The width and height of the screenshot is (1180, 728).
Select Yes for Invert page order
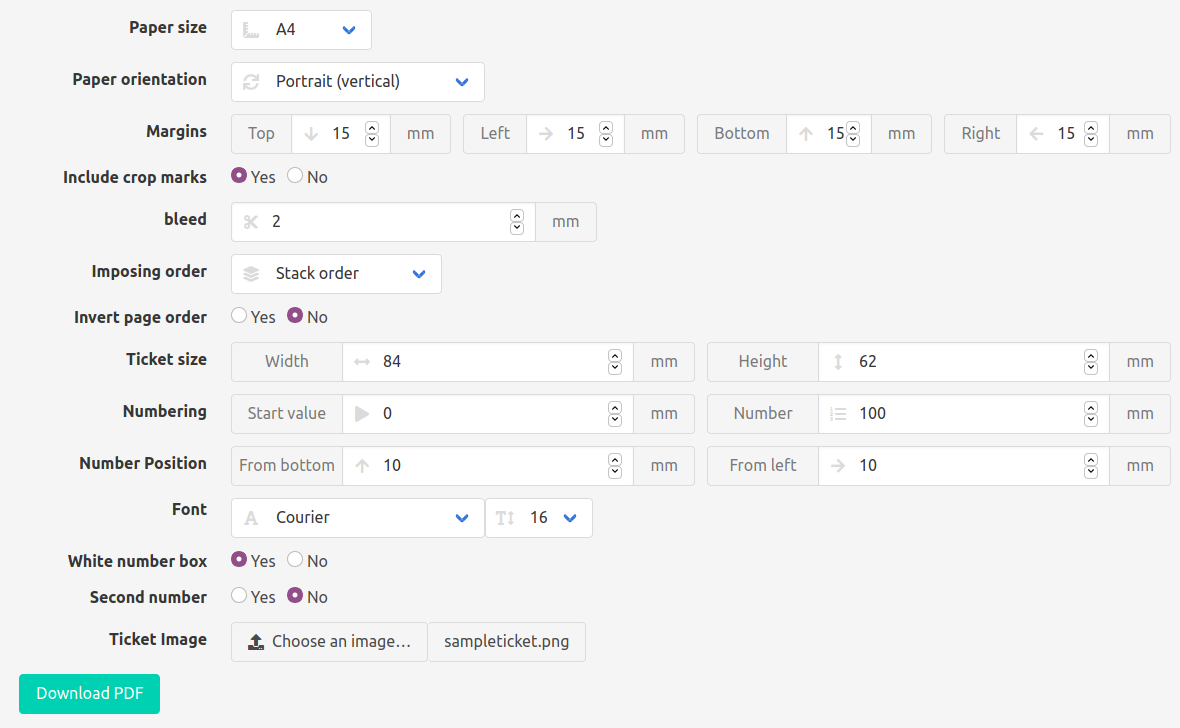point(239,315)
